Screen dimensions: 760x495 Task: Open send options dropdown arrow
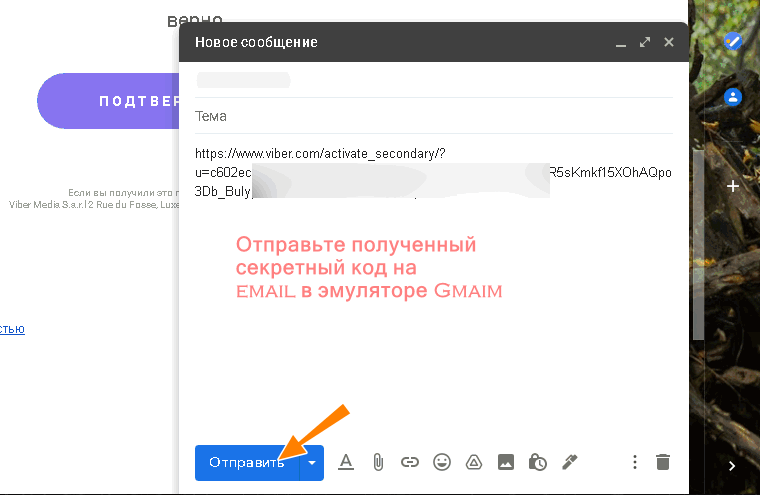pos(312,463)
